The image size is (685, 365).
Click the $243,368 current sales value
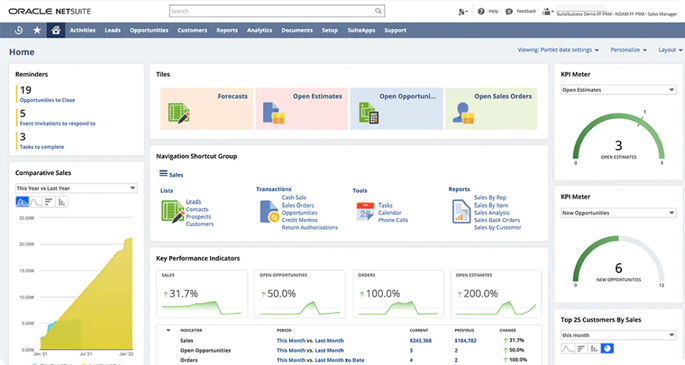click(421, 341)
